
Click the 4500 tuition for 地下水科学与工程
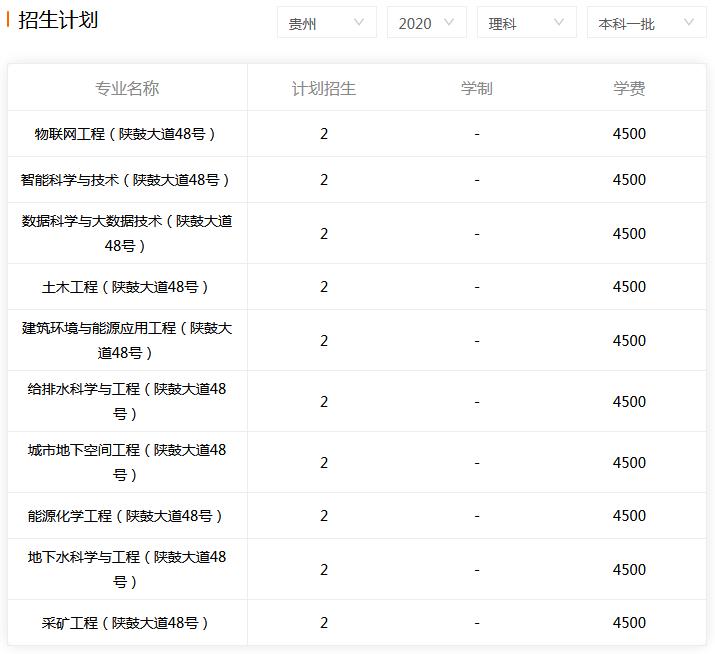tap(629, 569)
